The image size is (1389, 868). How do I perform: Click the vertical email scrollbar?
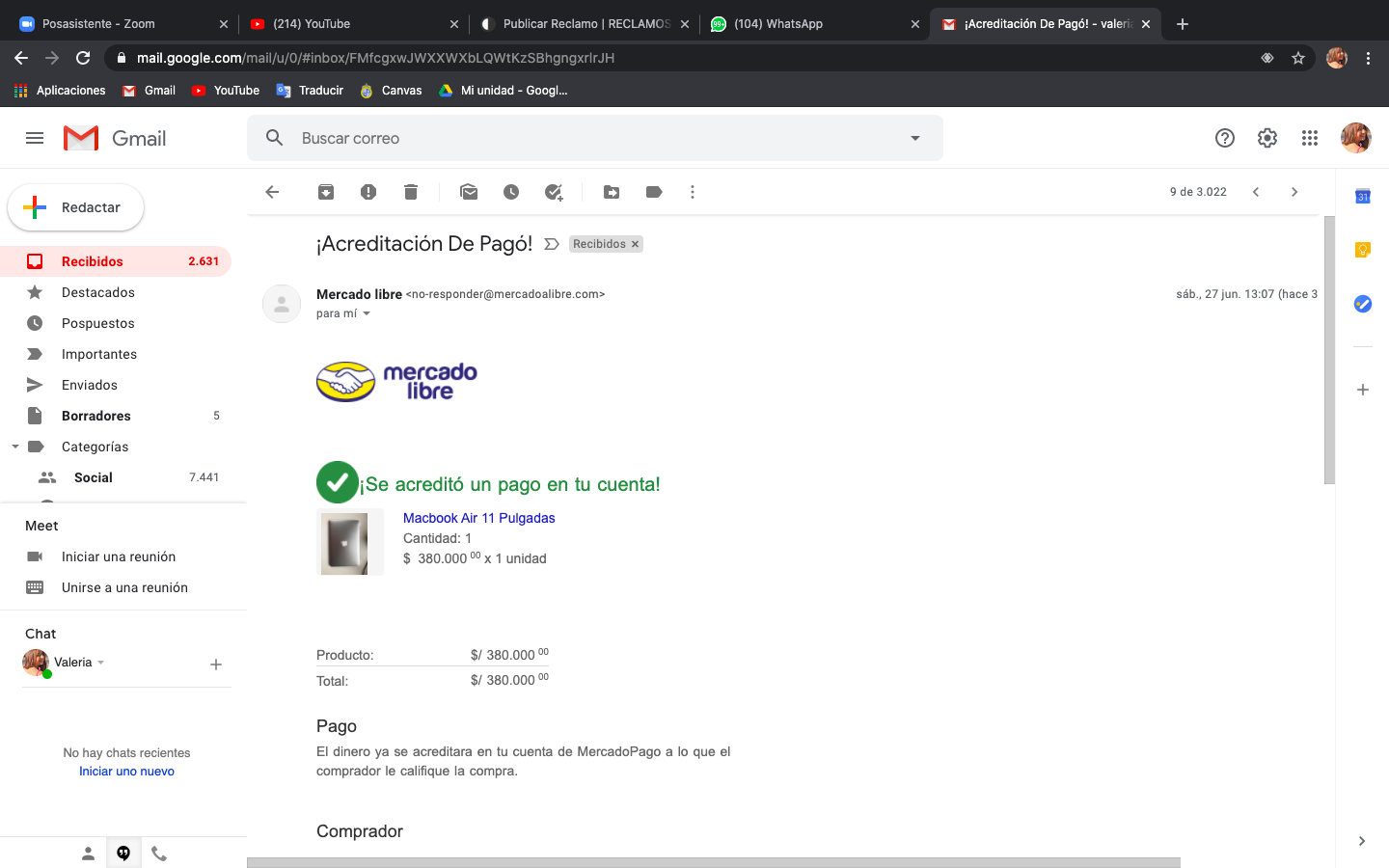click(x=1329, y=349)
